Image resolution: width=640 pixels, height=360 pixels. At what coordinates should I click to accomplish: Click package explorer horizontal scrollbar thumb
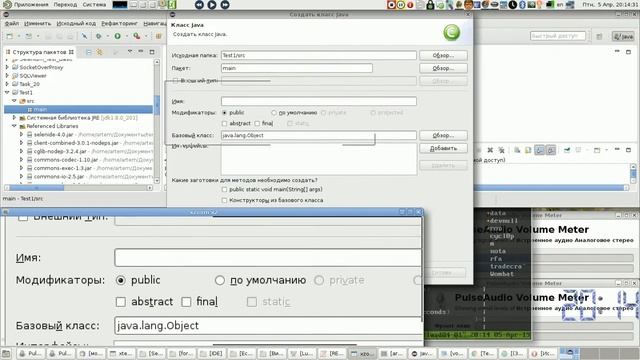pos(36,188)
